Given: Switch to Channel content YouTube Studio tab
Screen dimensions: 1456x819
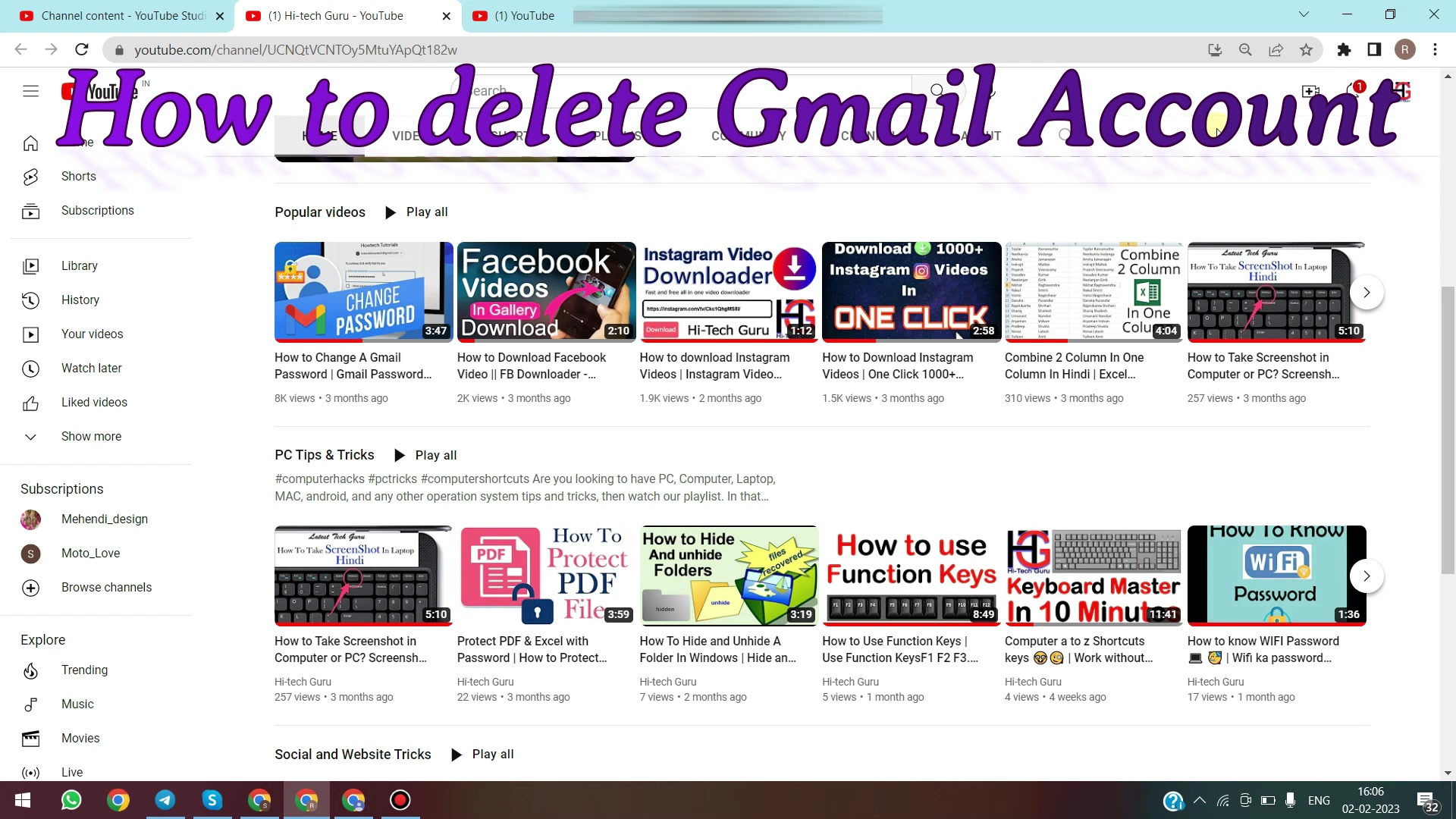Looking at the screenshot, I should point(121,16).
